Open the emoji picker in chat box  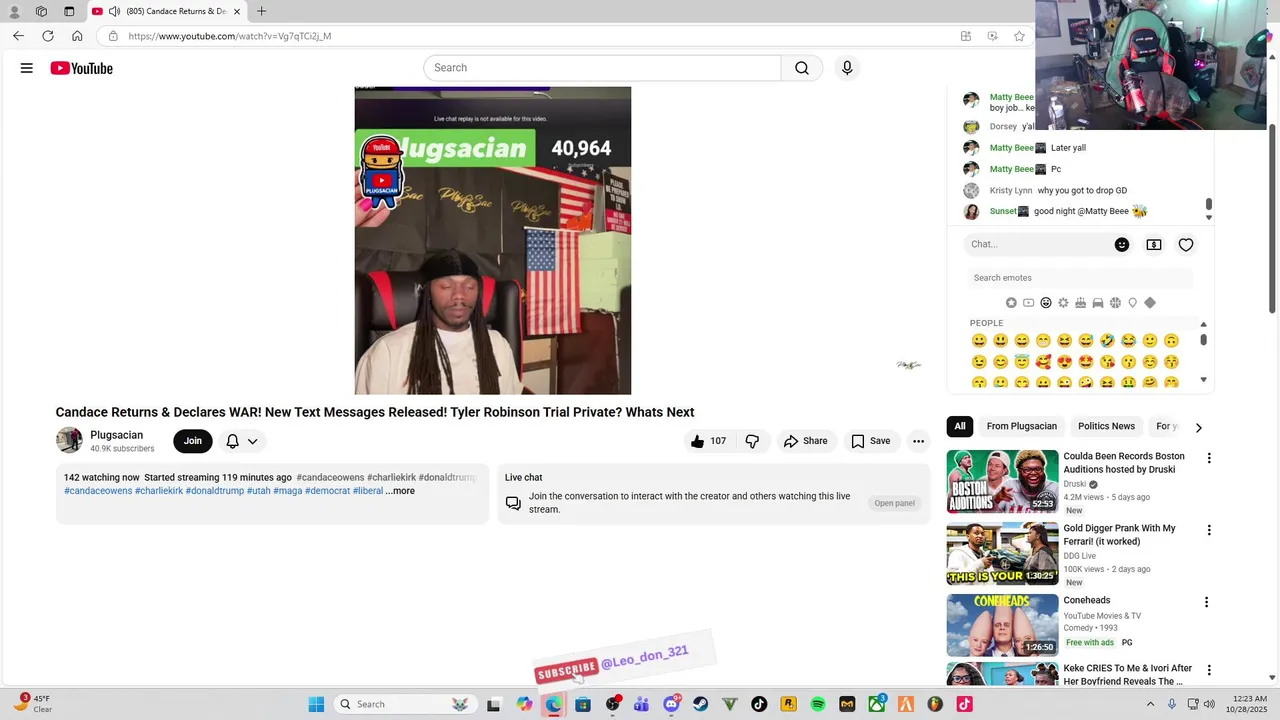click(x=1122, y=245)
